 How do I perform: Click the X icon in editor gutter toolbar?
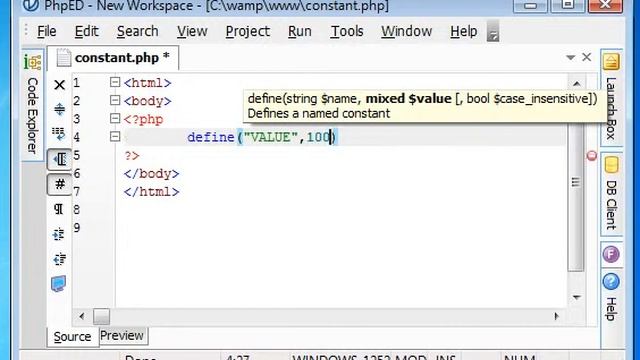click(59, 84)
